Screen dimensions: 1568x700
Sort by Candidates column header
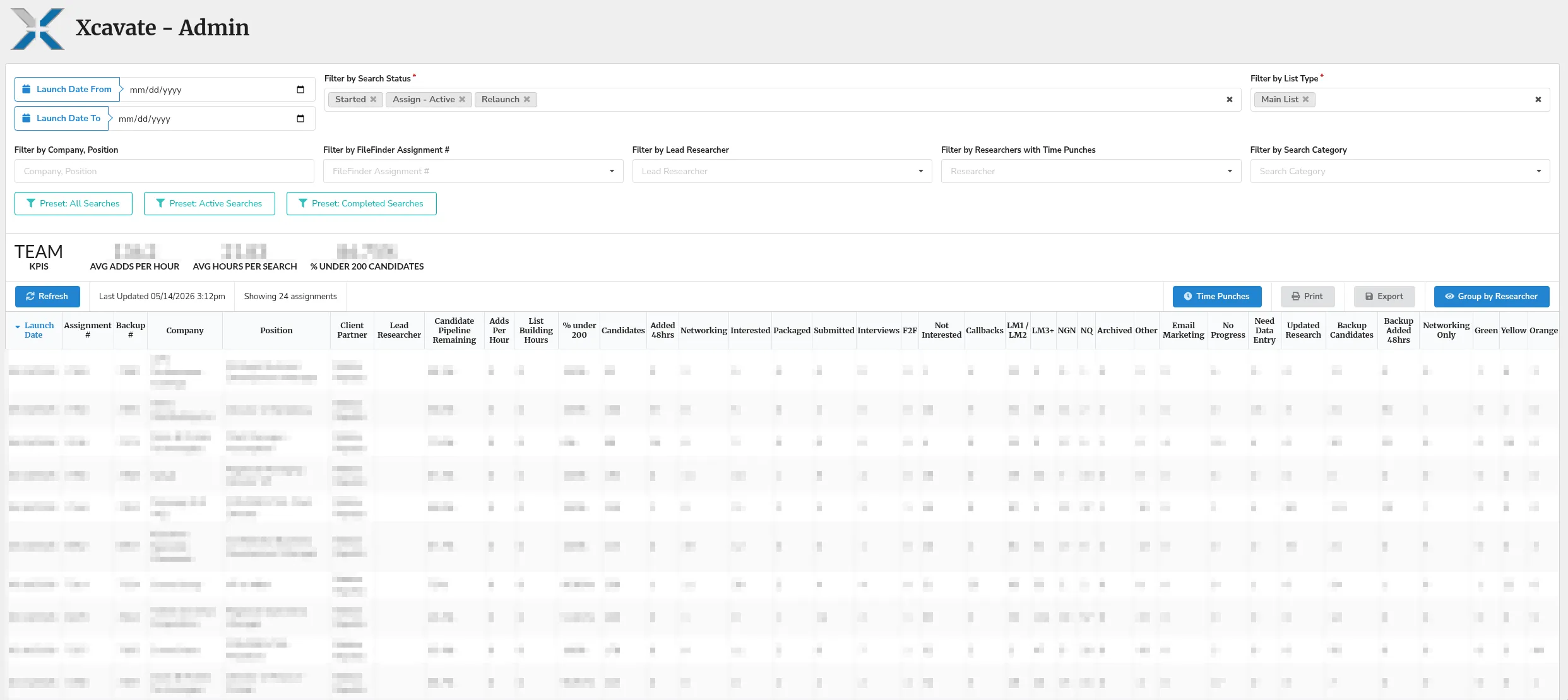coord(623,330)
